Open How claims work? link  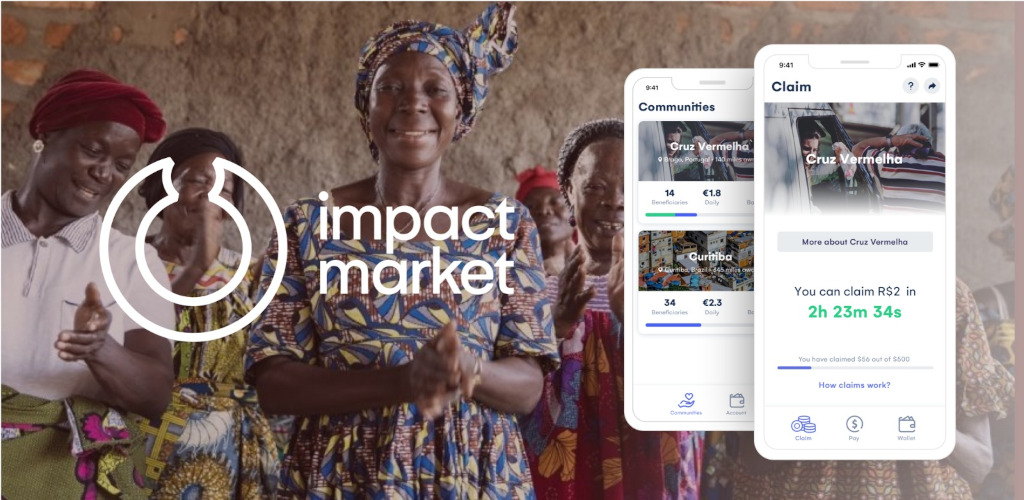[854, 385]
